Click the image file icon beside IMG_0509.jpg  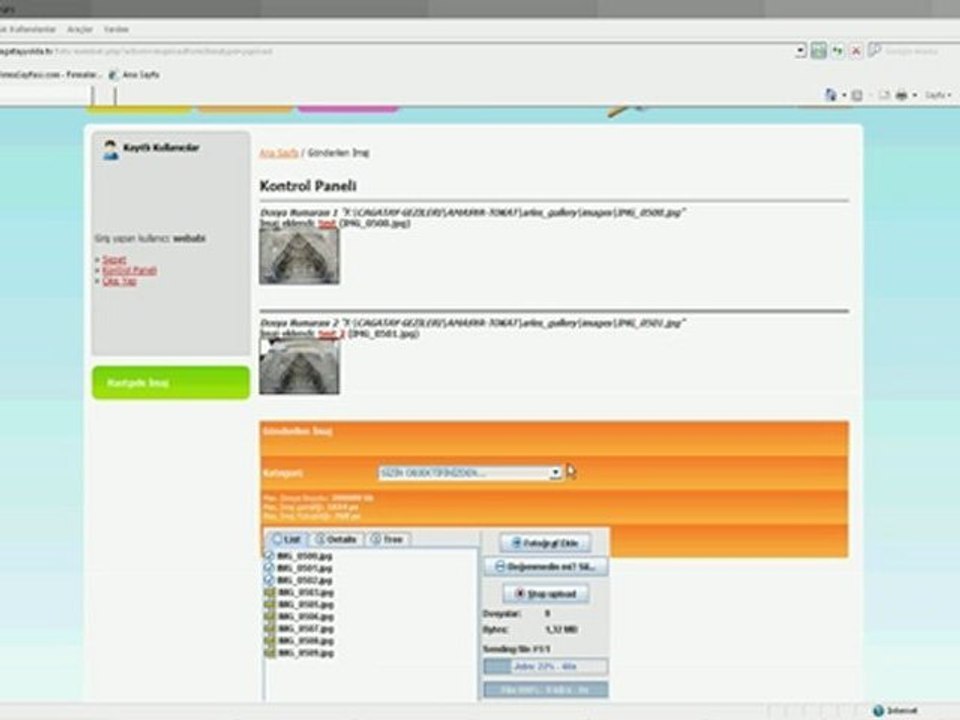(269, 653)
